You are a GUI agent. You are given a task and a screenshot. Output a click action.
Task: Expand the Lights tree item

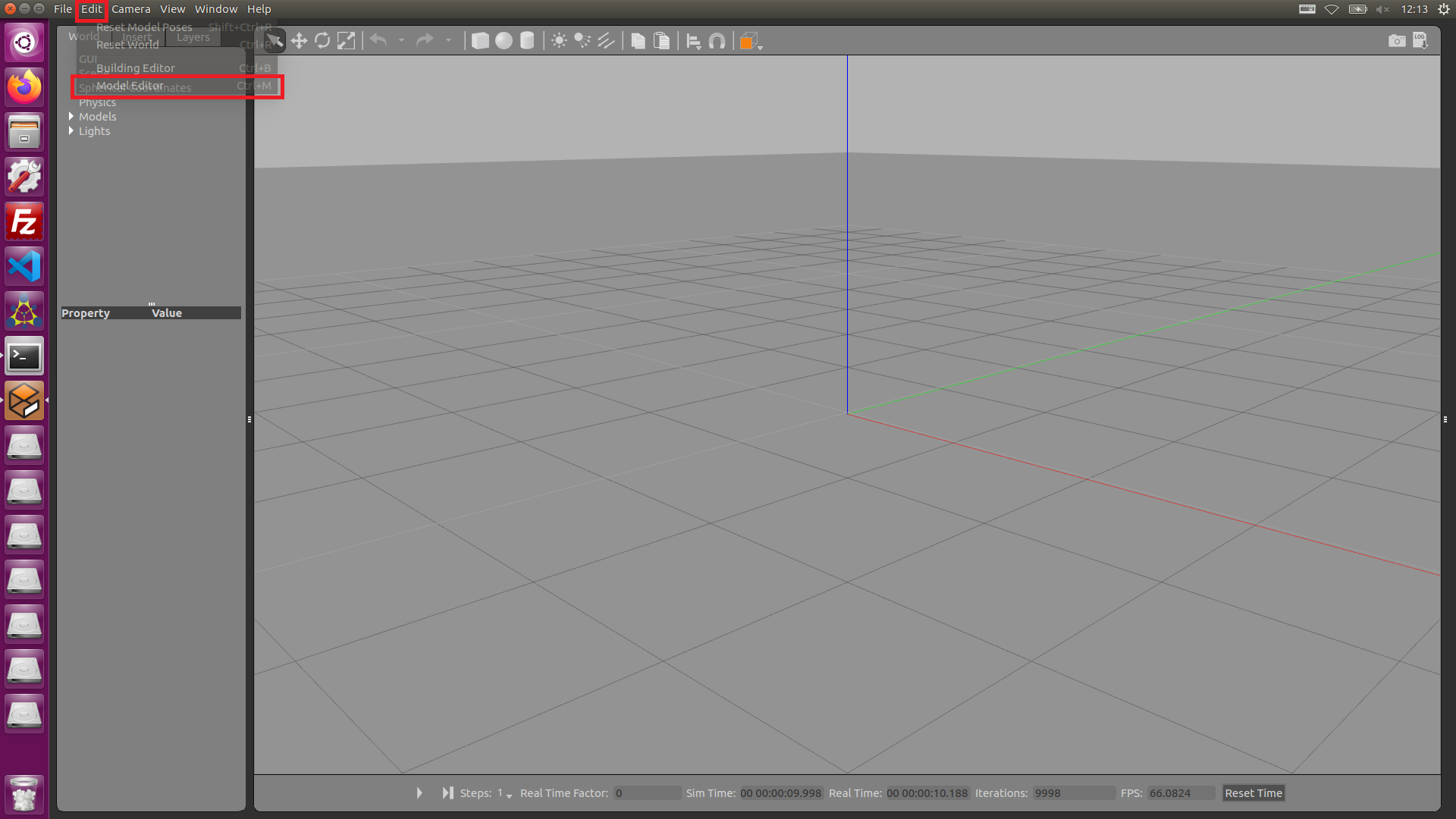click(x=71, y=131)
